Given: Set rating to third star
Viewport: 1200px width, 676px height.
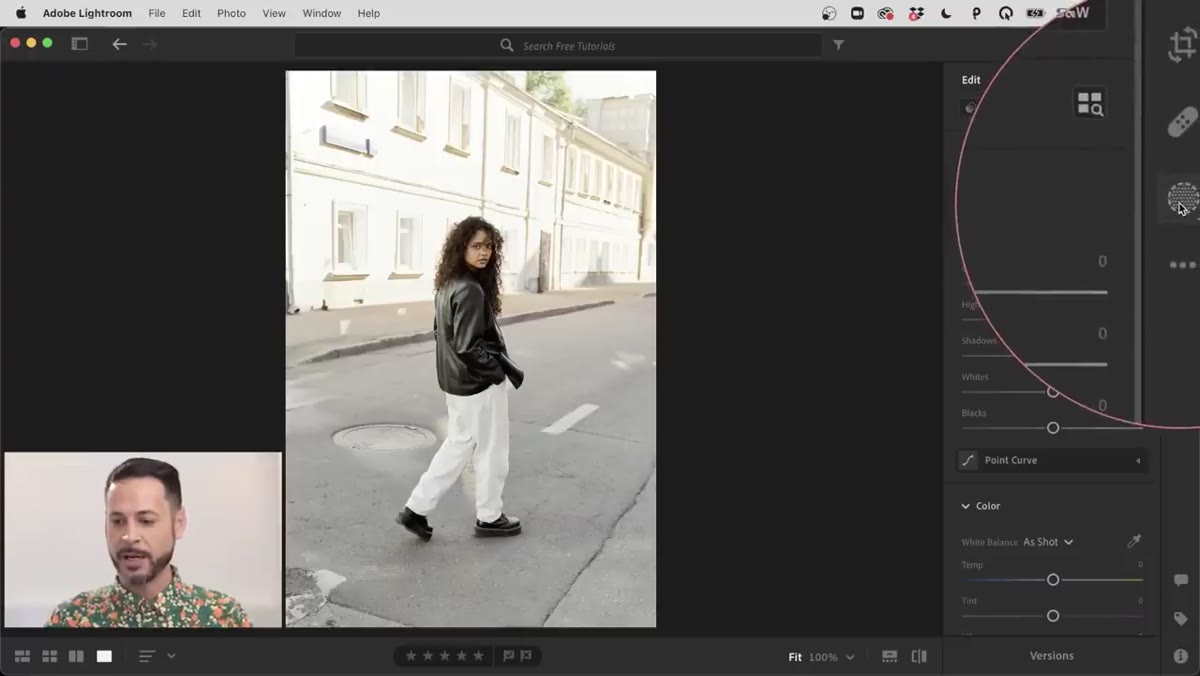Looking at the screenshot, I should [x=445, y=656].
